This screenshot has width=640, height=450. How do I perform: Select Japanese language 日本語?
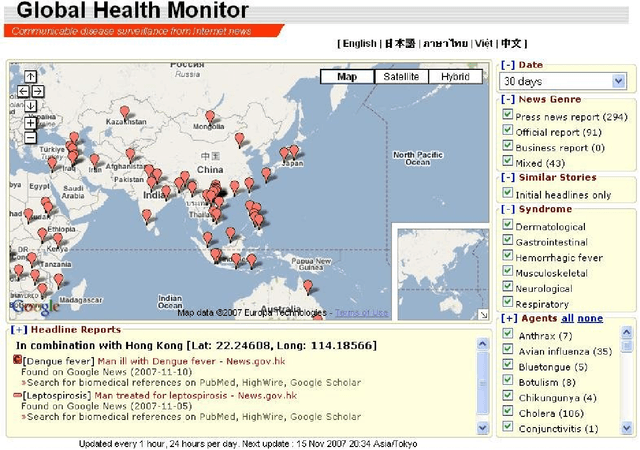pyautogui.click(x=400, y=43)
